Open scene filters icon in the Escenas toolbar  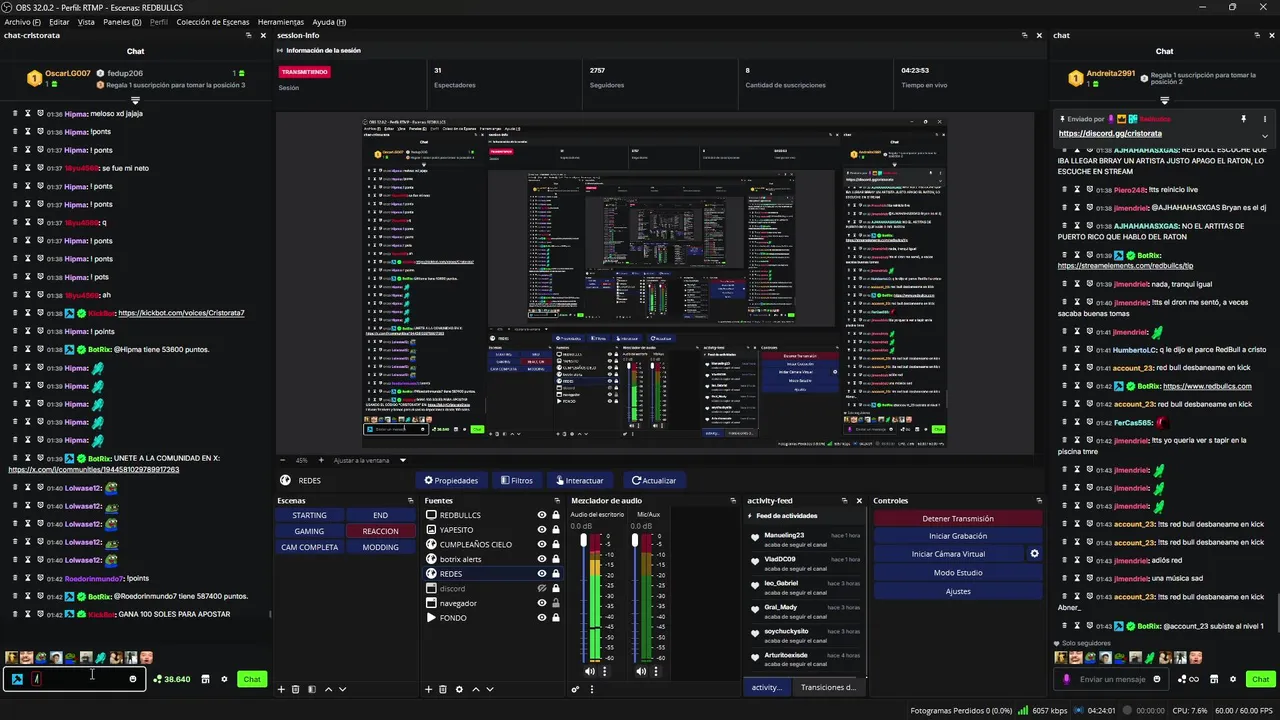click(312, 689)
